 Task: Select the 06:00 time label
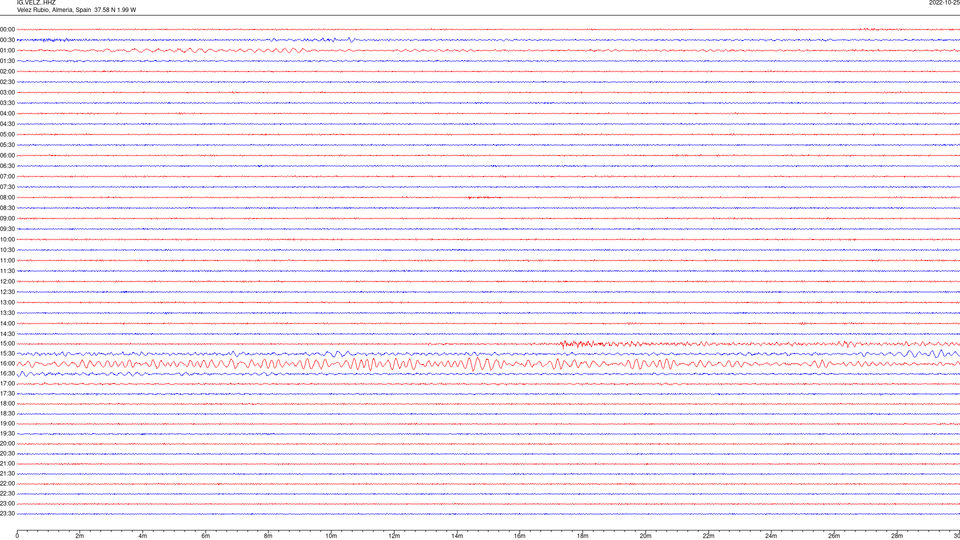pos(7,156)
